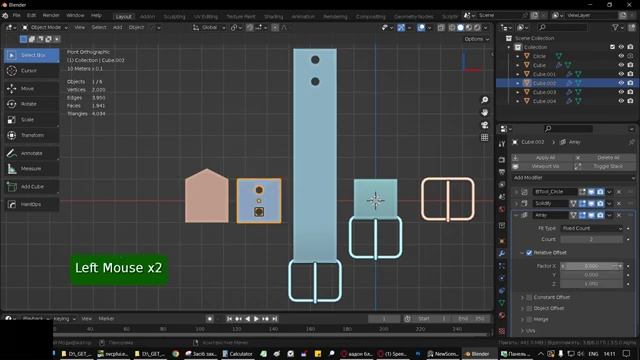Viewport: 640px width, 360px height.
Task: Open the Object Data properties green triangle tab
Action: point(502,303)
